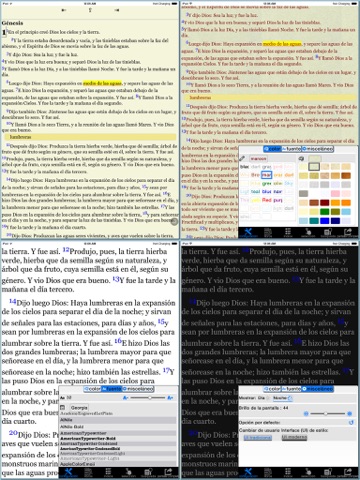Click the next chapter arrow at top of Génesis page
Image resolution: width=360 pixels, height=480 pixels.
117,10
